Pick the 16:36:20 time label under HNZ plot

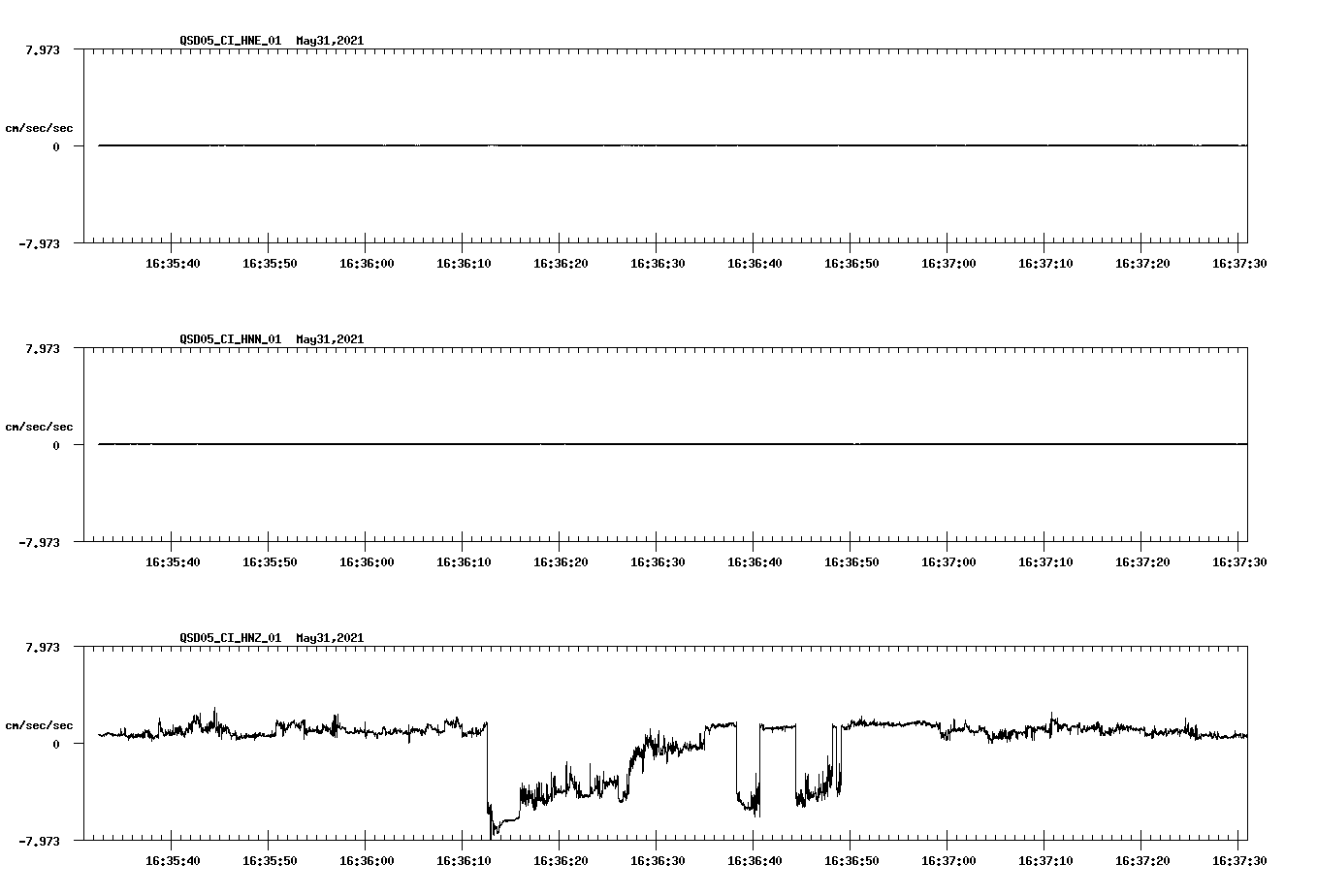(x=561, y=861)
